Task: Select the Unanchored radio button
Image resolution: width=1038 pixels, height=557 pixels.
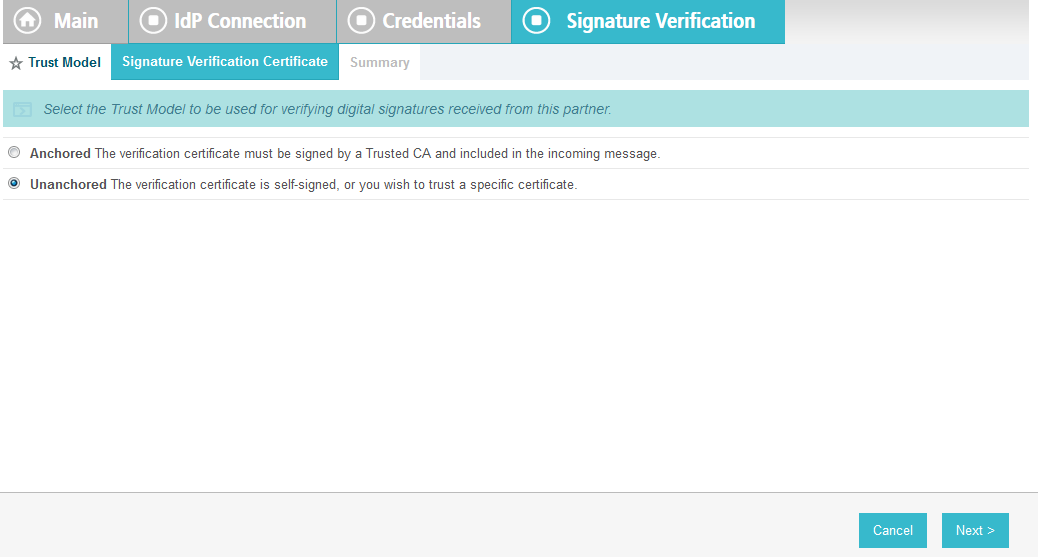Action: point(14,183)
